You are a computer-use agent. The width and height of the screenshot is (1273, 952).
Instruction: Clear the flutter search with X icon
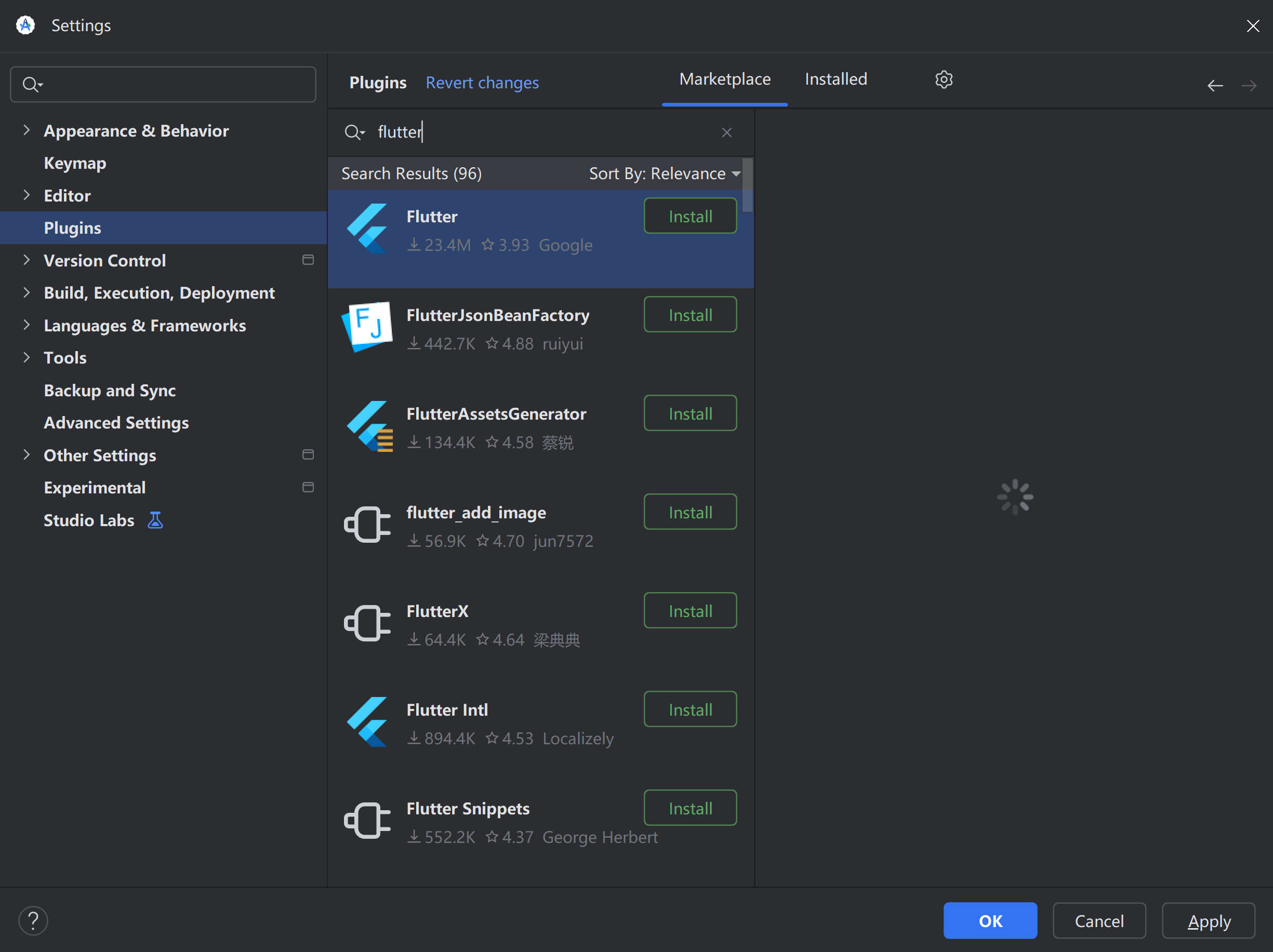(726, 132)
